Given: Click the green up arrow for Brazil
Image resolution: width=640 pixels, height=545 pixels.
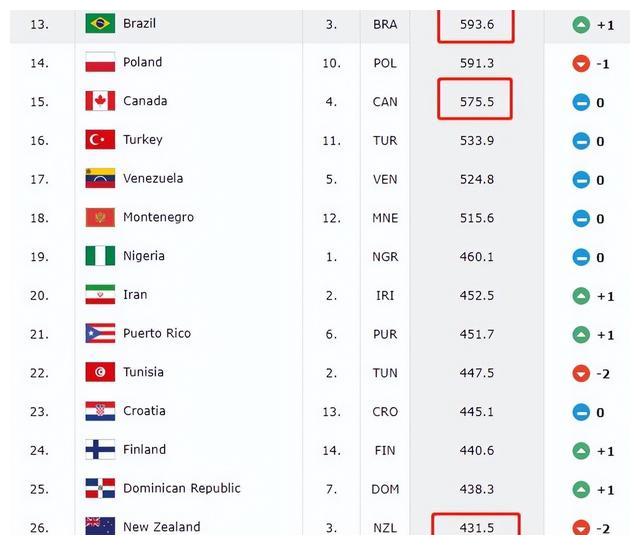Looking at the screenshot, I should click(581, 24).
